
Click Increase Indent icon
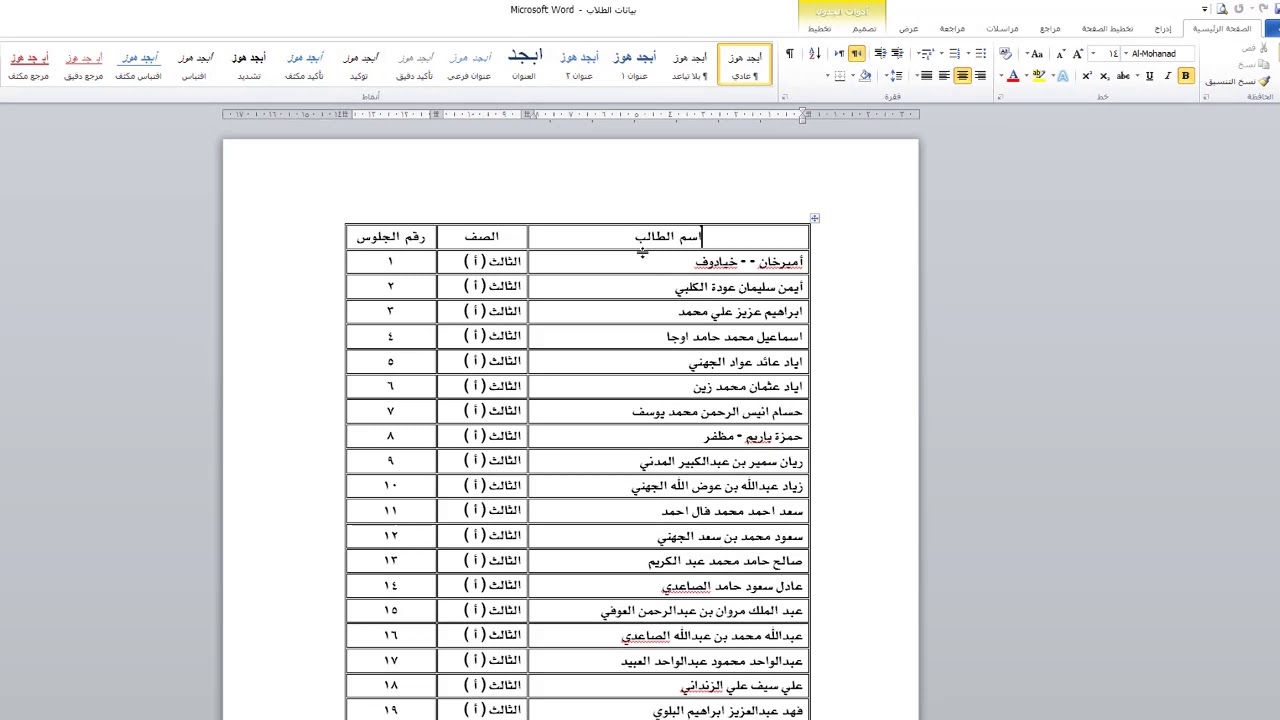[880, 53]
